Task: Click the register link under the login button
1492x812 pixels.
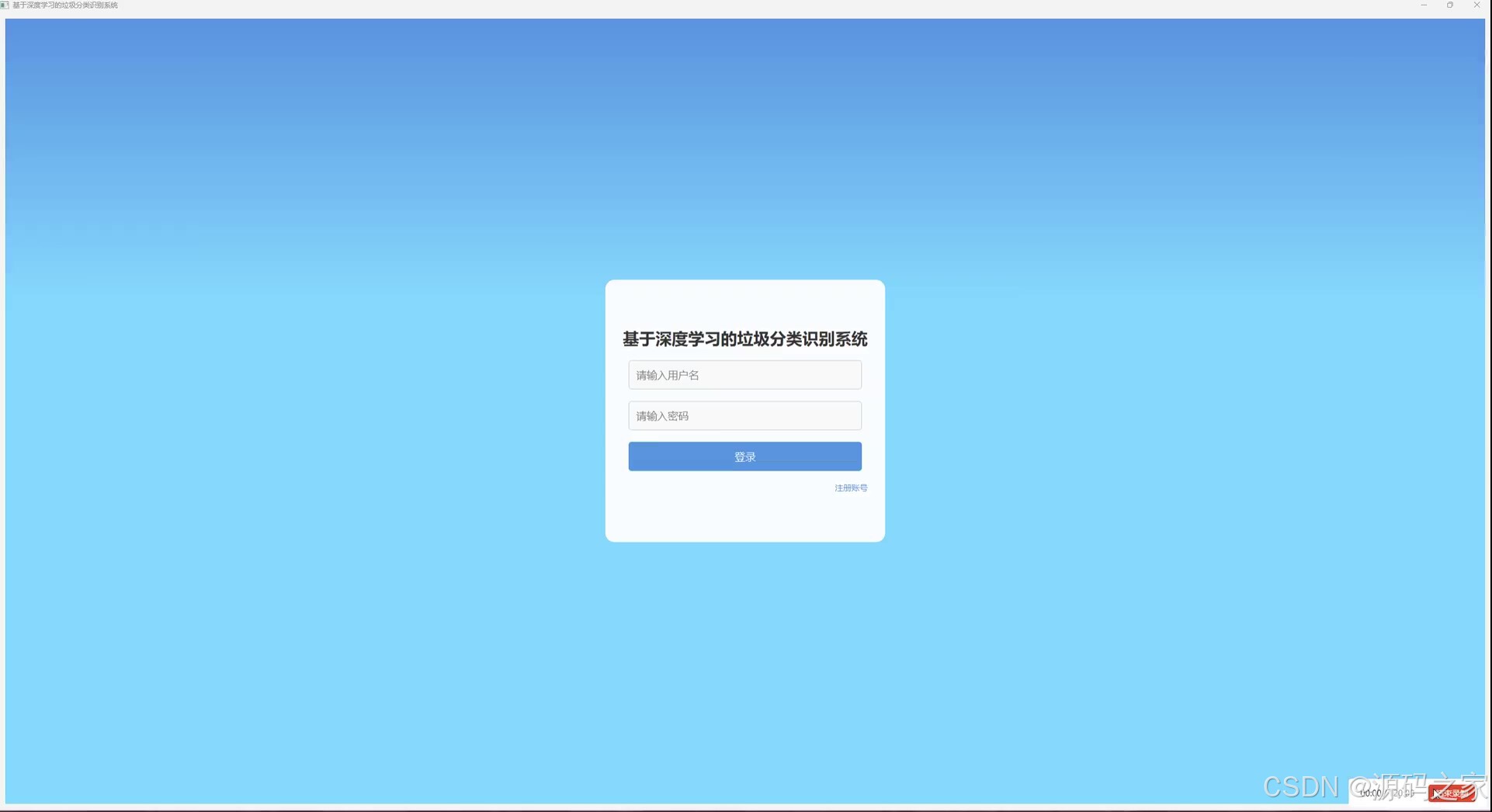Action: pyautogui.click(x=850, y=488)
